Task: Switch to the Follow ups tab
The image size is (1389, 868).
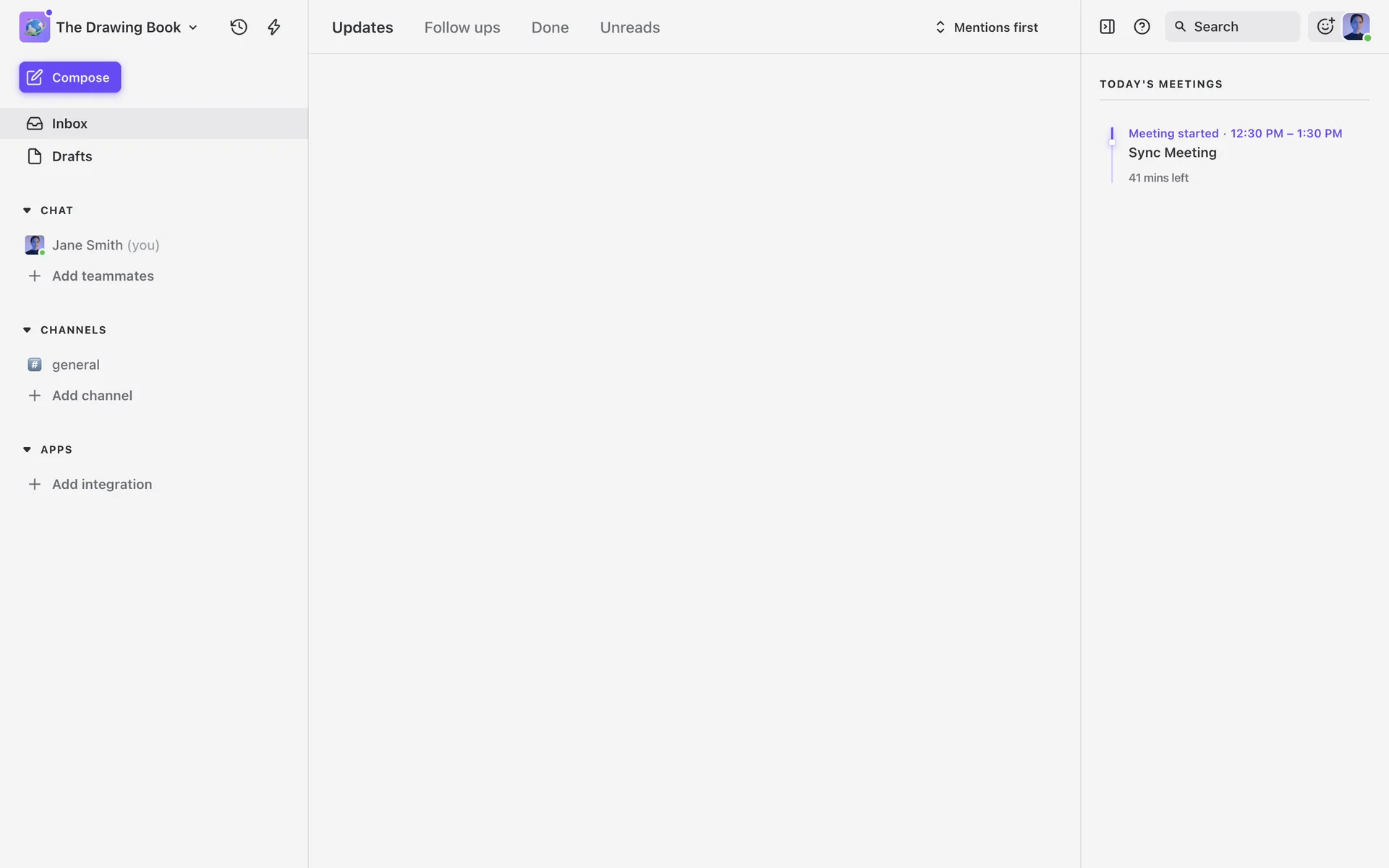Action: click(462, 27)
